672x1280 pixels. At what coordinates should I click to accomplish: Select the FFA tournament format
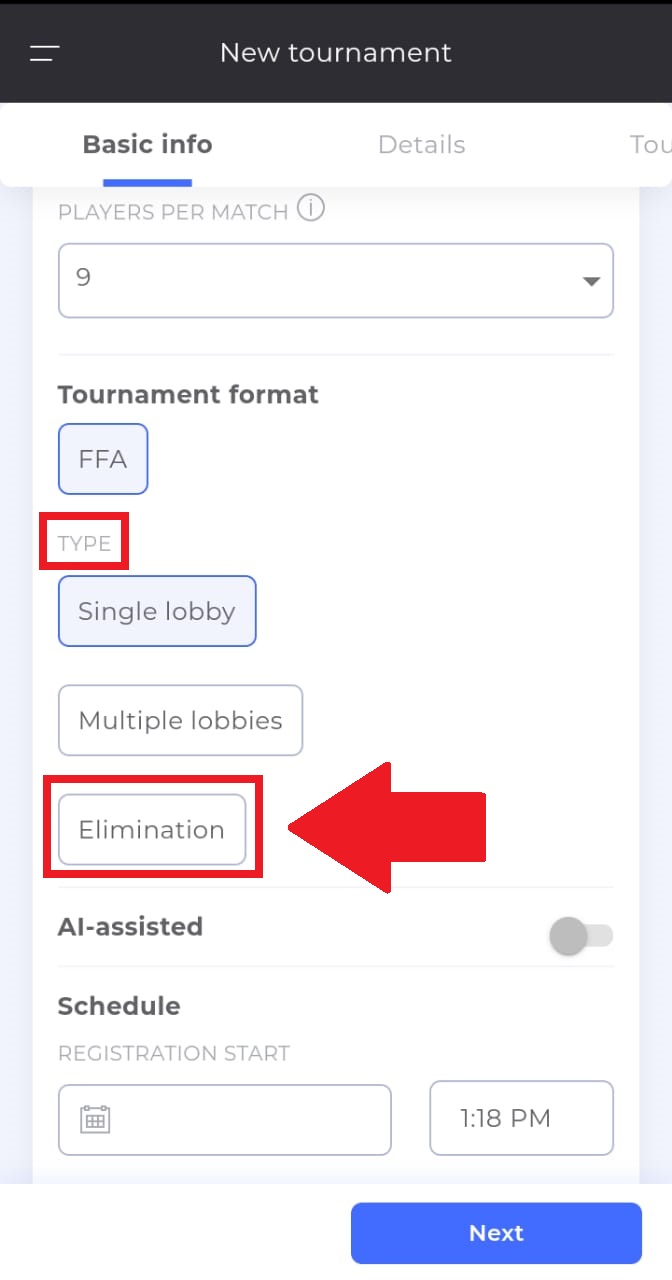[103, 459]
